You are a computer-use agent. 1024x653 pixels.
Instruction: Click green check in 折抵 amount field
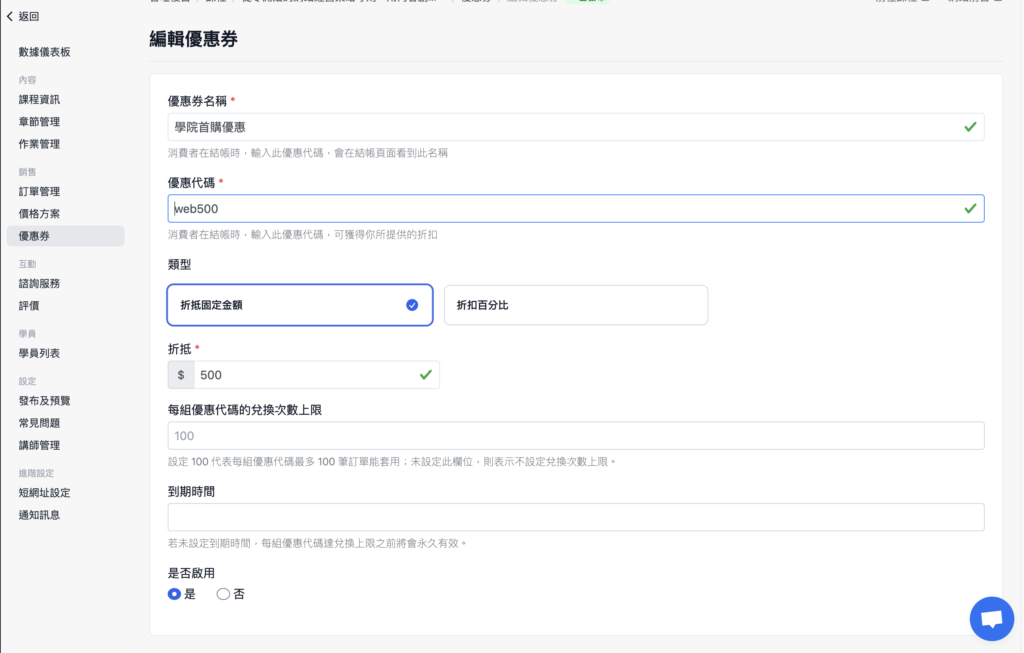(x=426, y=375)
